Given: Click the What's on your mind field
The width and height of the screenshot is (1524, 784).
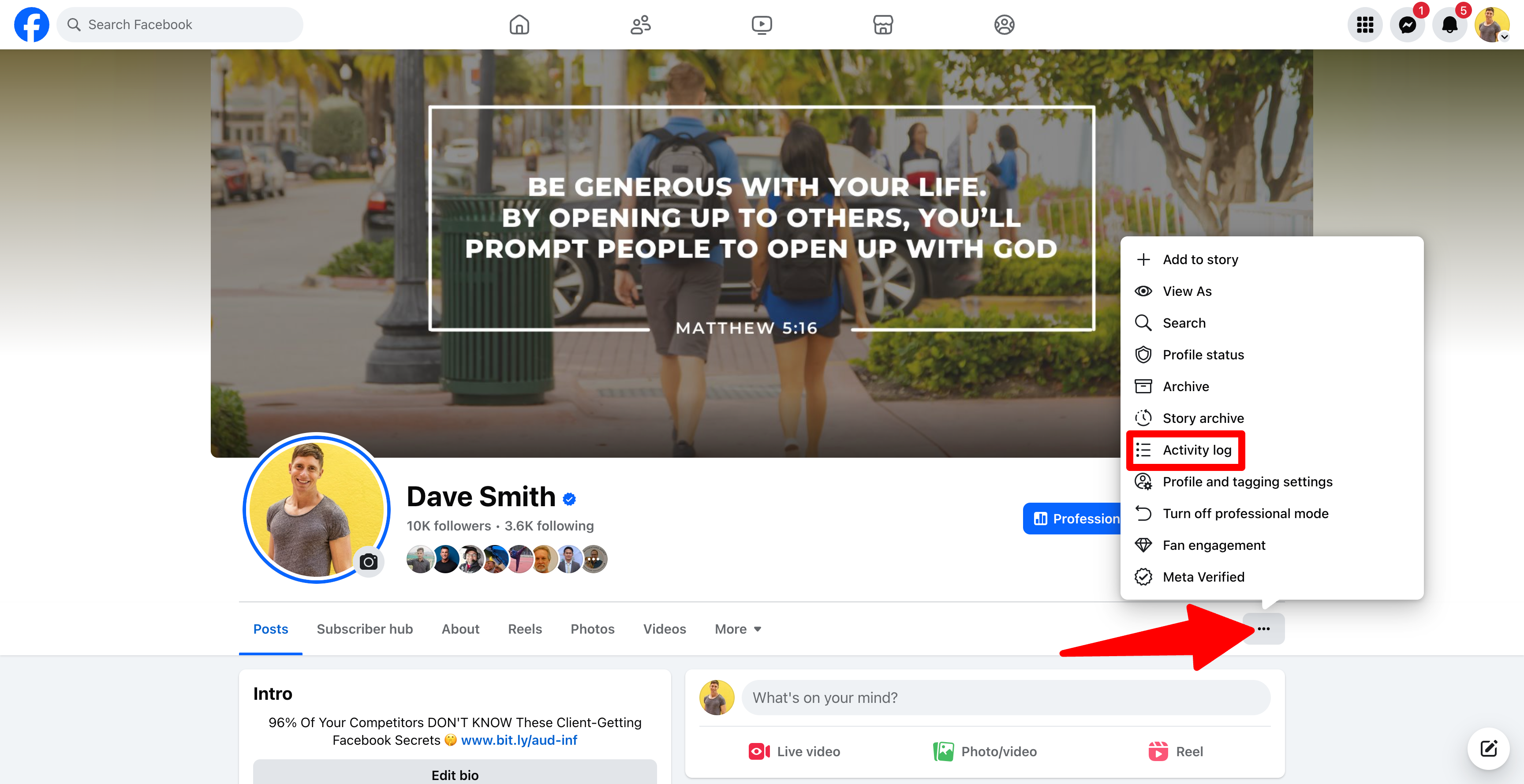Looking at the screenshot, I should [x=1006, y=698].
